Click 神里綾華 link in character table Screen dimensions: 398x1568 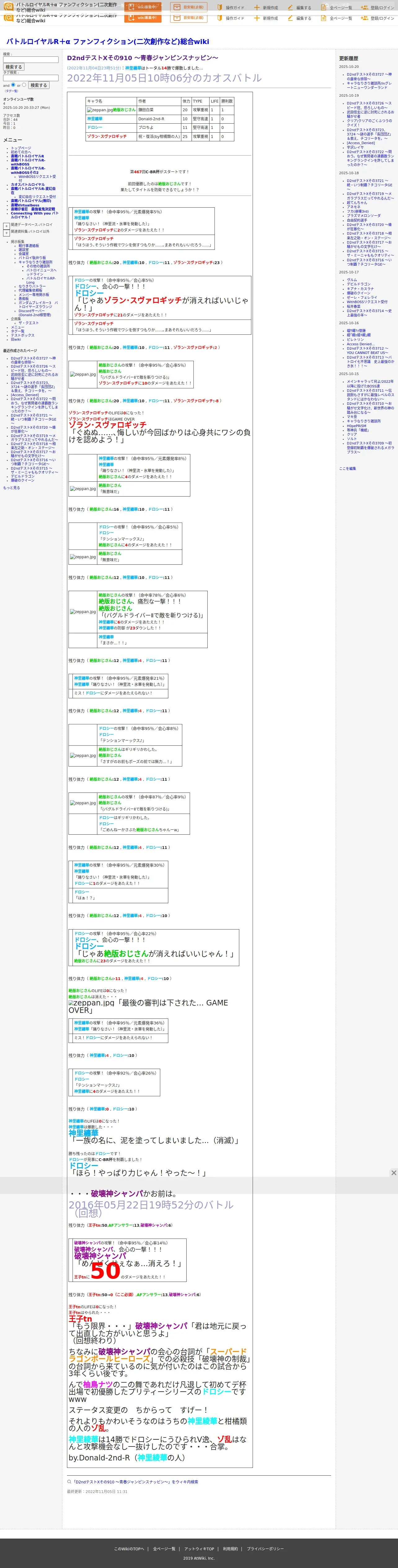[x=94, y=119]
